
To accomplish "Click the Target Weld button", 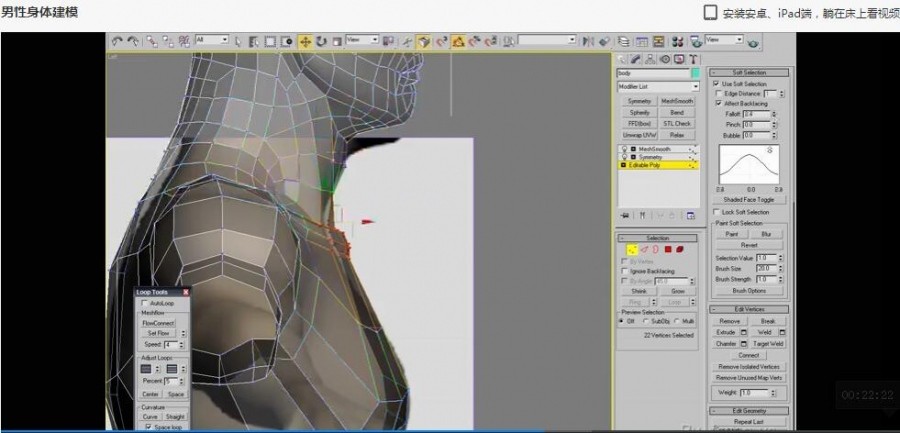I will [769, 343].
